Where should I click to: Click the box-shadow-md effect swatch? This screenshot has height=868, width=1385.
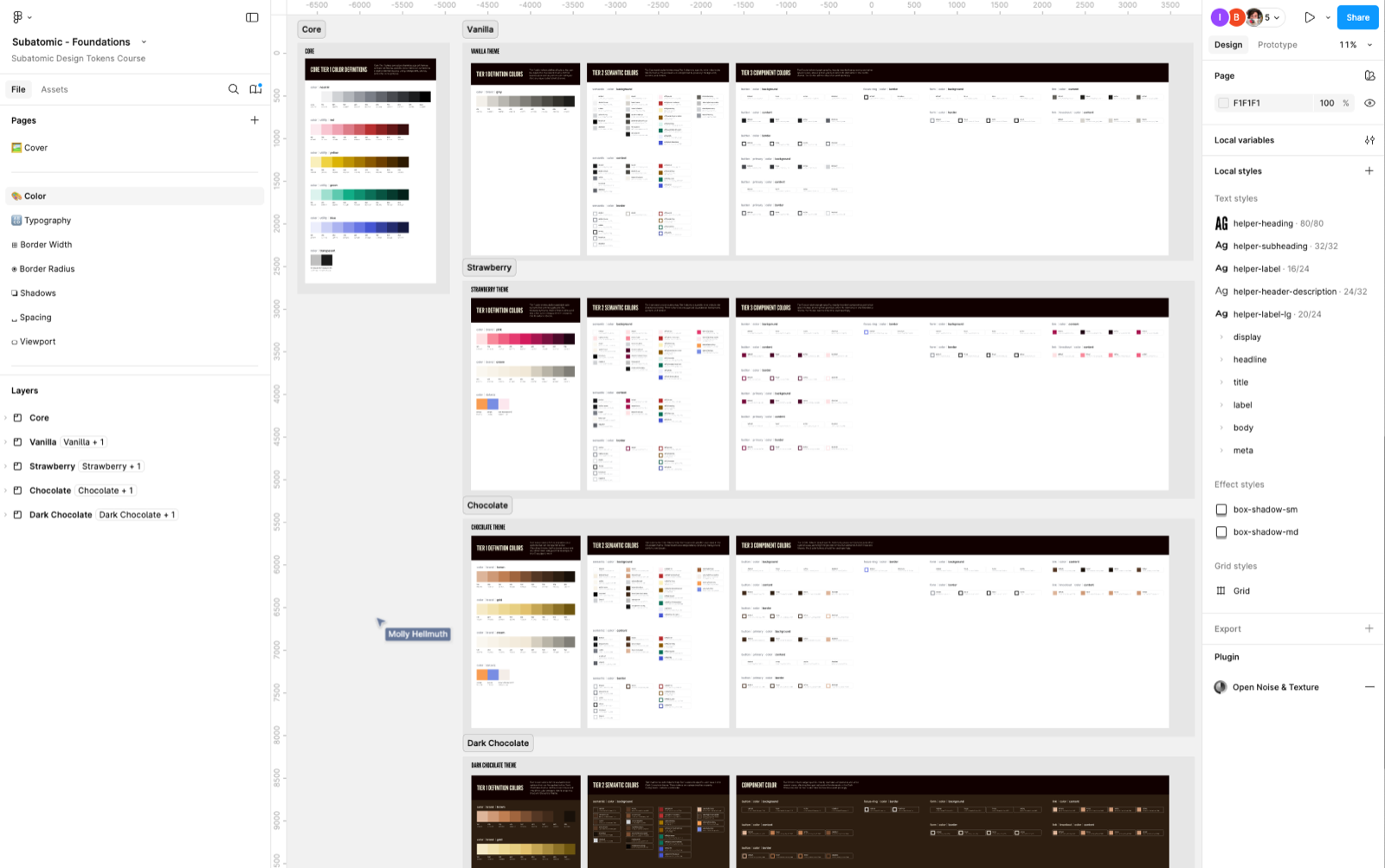1221,532
